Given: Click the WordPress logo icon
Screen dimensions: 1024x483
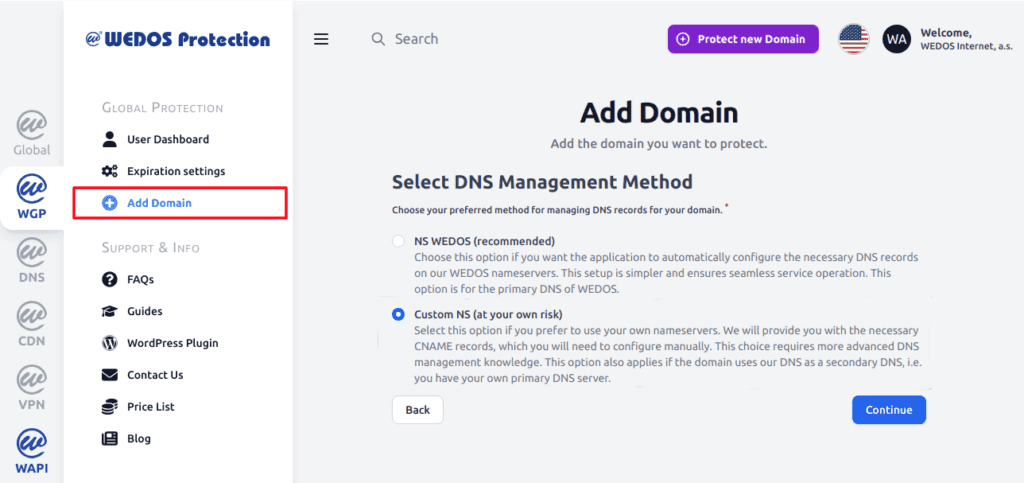Looking at the screenshot, I should click(110, 343).
